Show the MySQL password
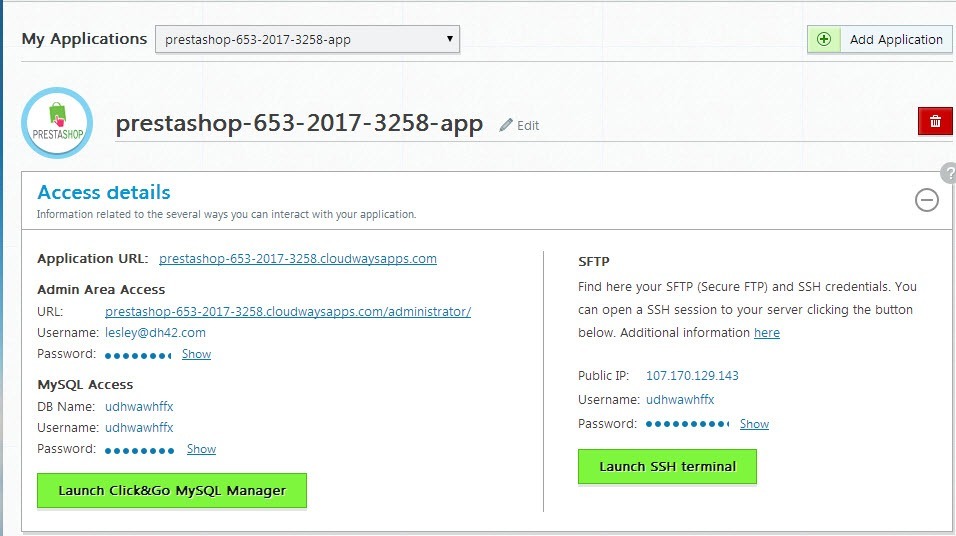 pyautogui.click(x=201, y=449)
